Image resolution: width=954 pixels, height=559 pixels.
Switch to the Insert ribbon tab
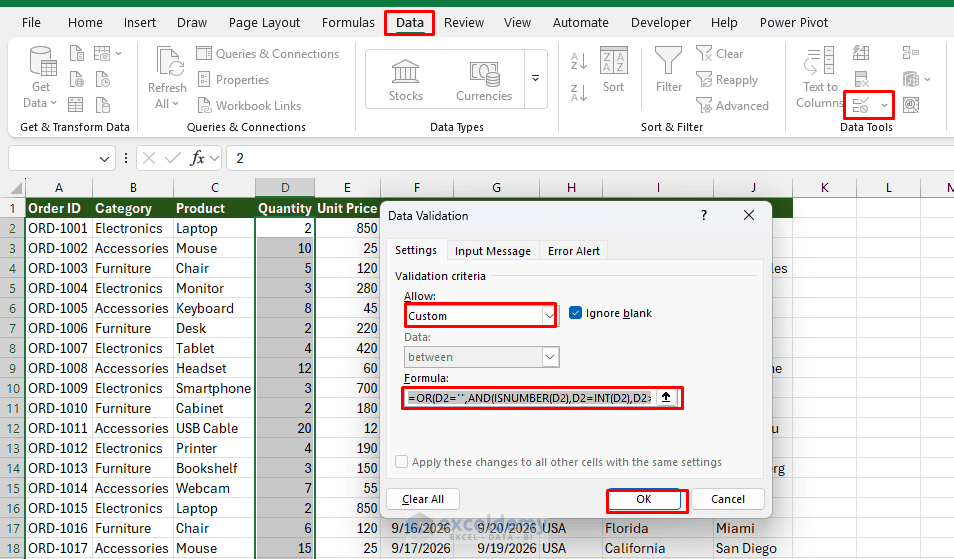(x=139, y=23)
